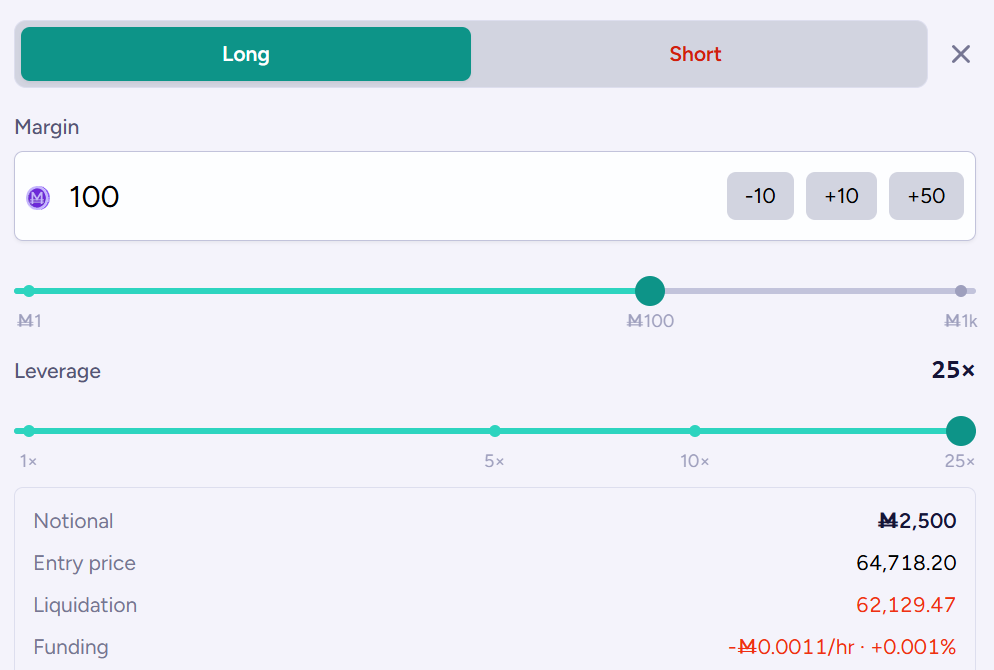The height and width of the screenshot is (670, 994).
Task: Increase margin with the +10 button
Action: pyautogui.click(x=841, y=196)
